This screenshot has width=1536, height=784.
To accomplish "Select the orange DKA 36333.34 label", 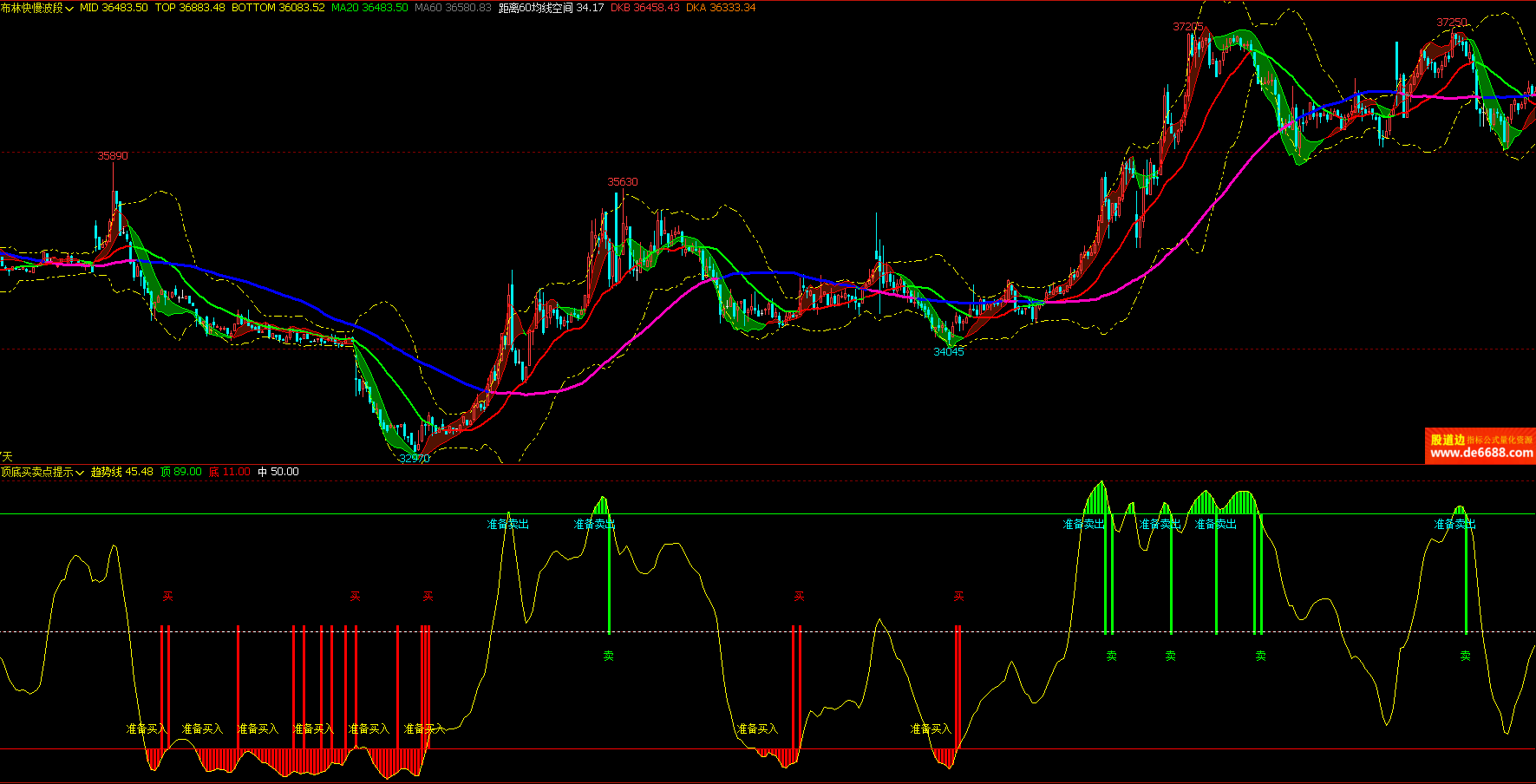I will click(720, 8).
